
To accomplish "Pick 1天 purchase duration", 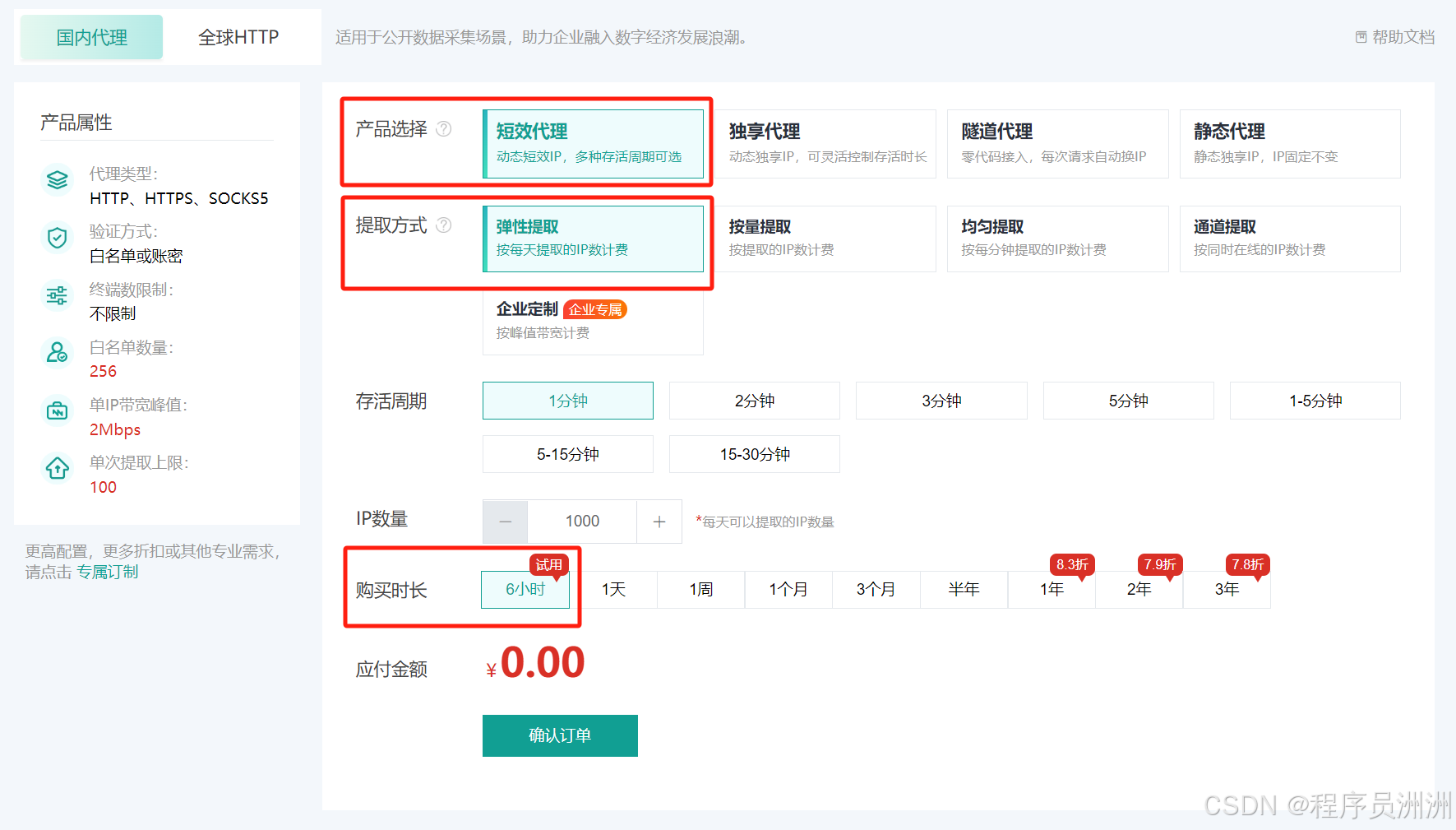I will [613, 590].
